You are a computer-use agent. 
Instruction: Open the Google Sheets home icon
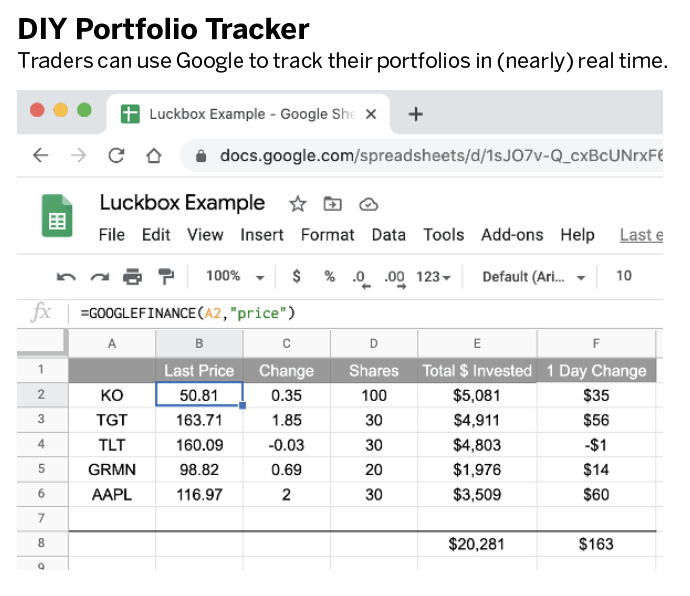(57, 216)
